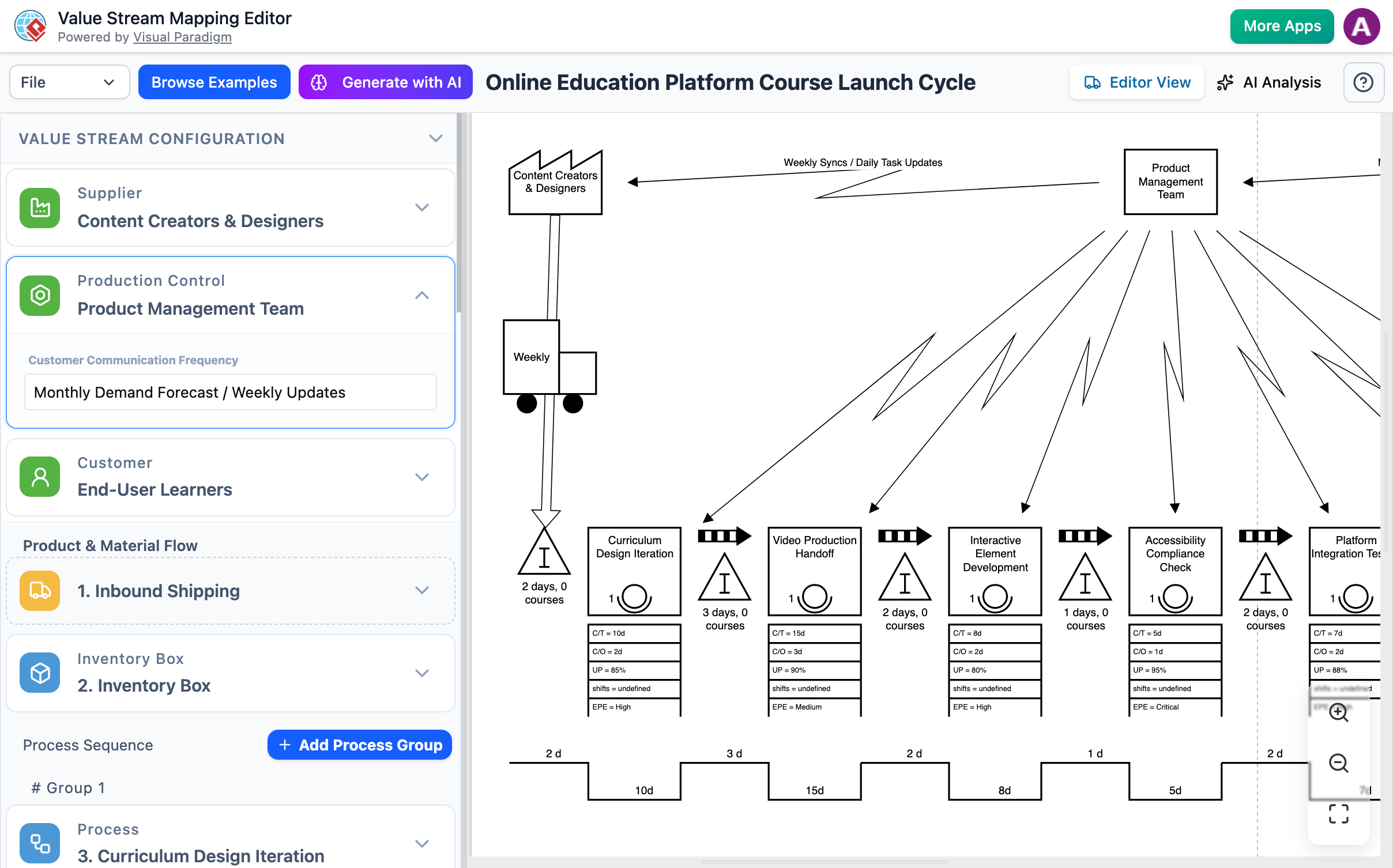Click the zoom out magnifier icon

tap(1338, 763)
